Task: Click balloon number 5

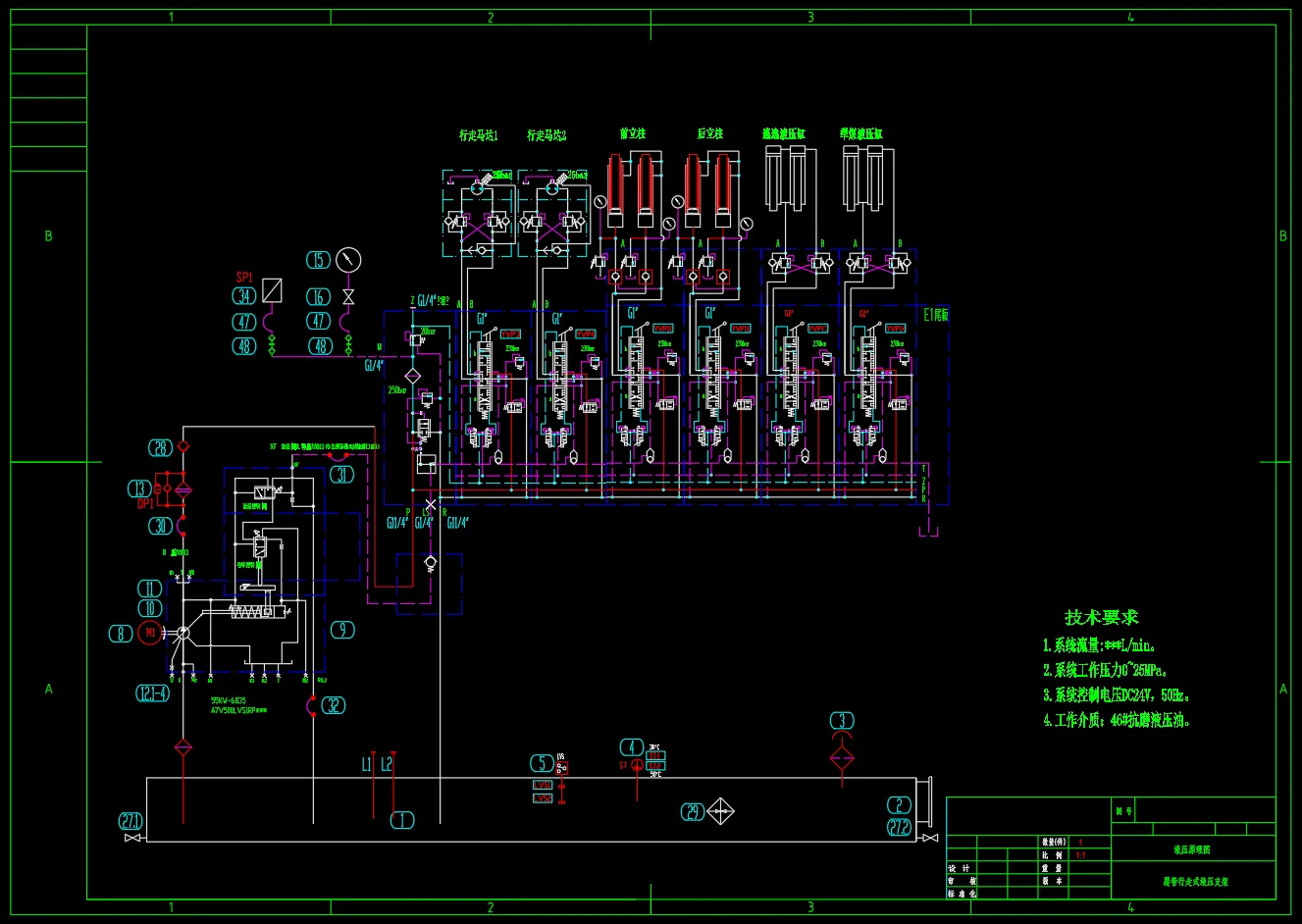Action: click(543, 763)
